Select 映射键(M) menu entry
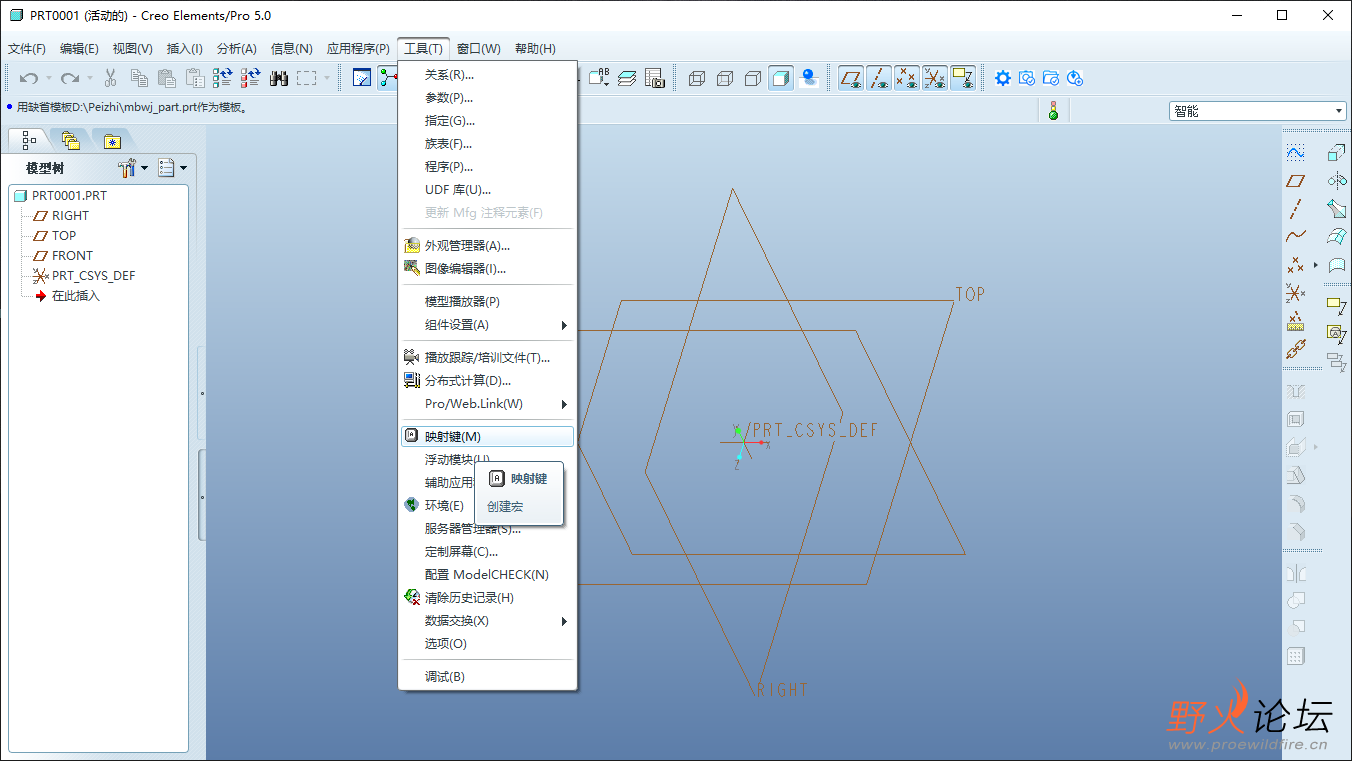 pos(487,437)
